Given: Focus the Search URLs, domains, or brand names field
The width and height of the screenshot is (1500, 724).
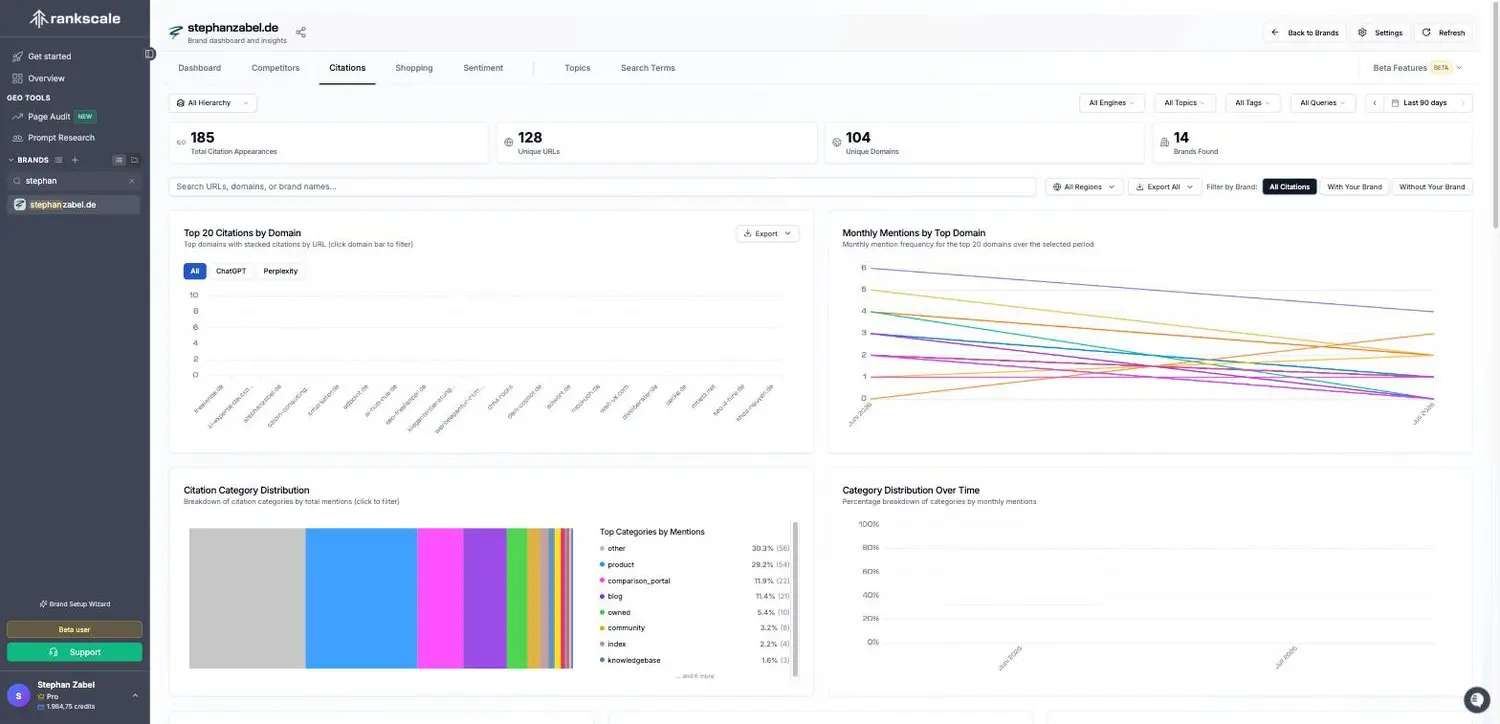Looking at the screenshot, I should pos(603,187).
